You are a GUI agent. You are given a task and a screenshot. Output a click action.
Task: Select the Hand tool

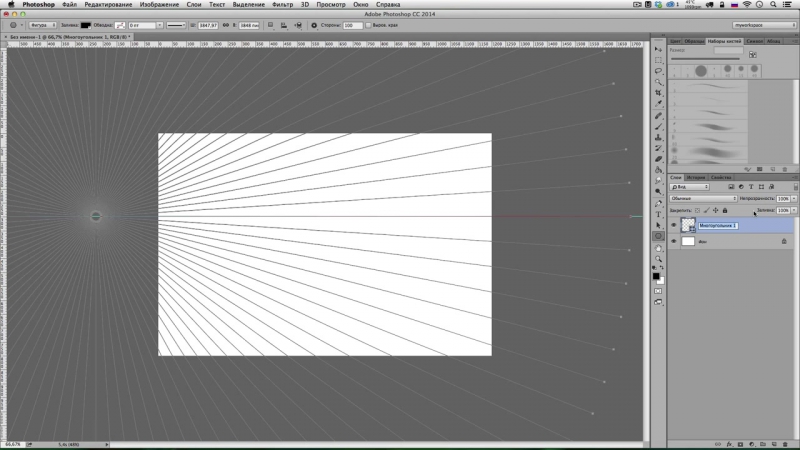(x=658, y=248)
